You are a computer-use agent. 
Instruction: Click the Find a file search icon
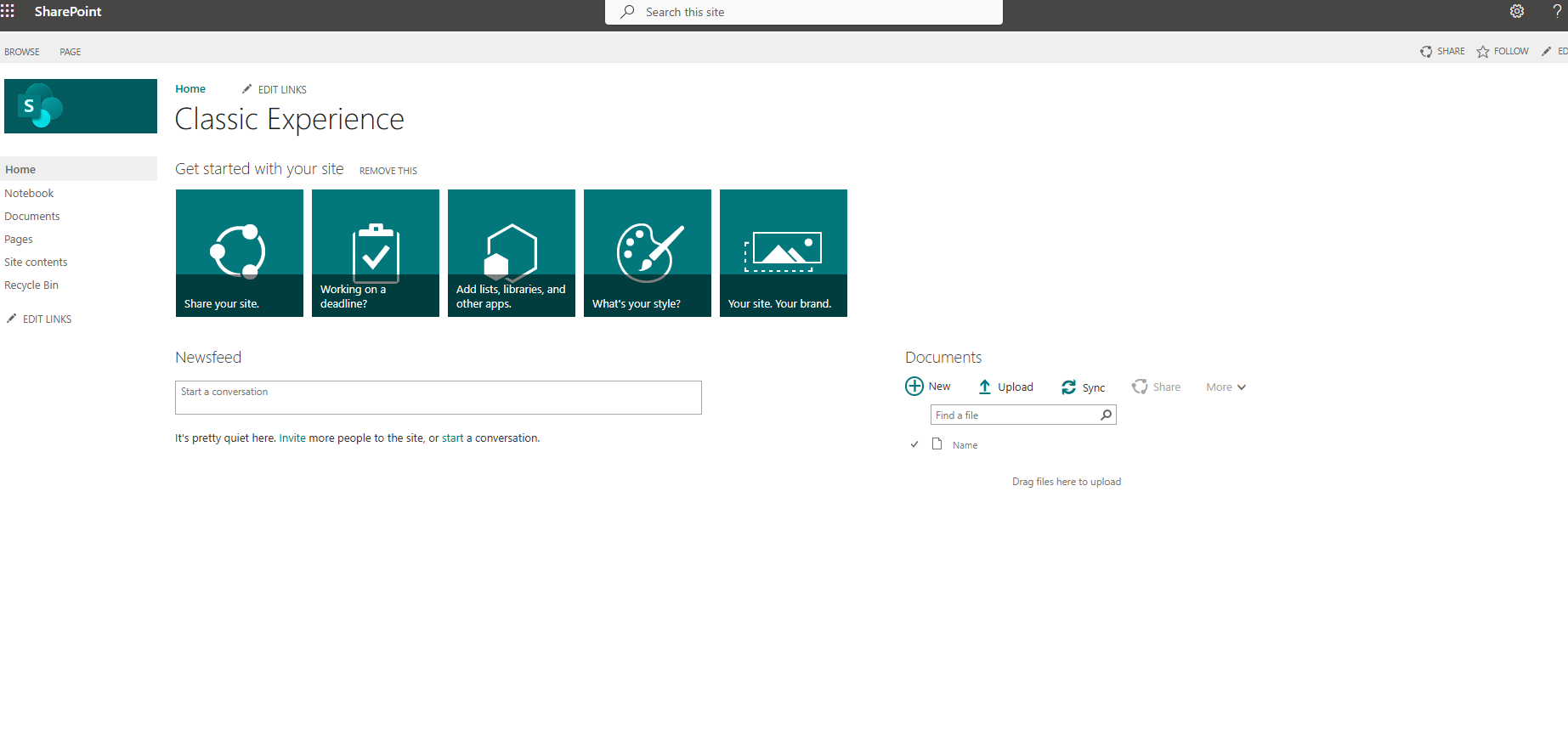pos(1106,415)
